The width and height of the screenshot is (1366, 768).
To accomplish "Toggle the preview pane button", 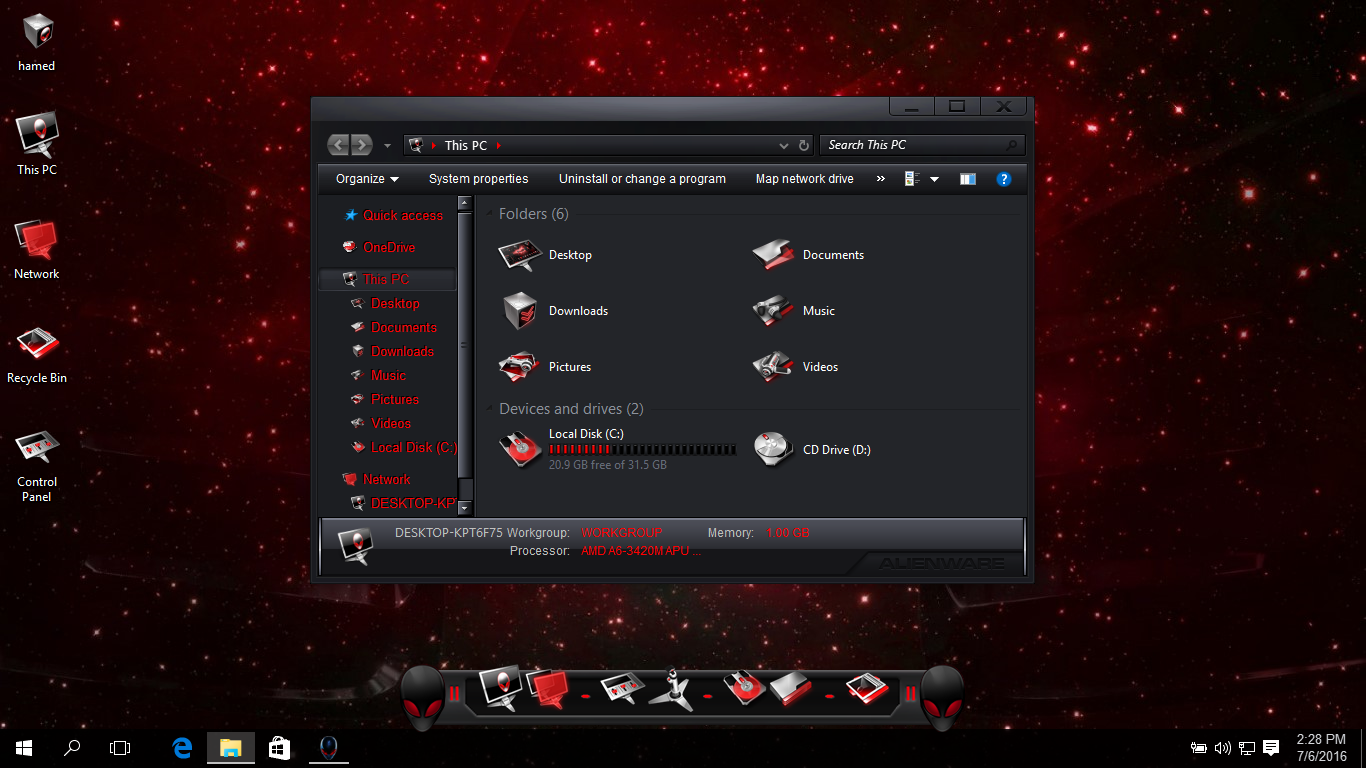I will point(967,179).
